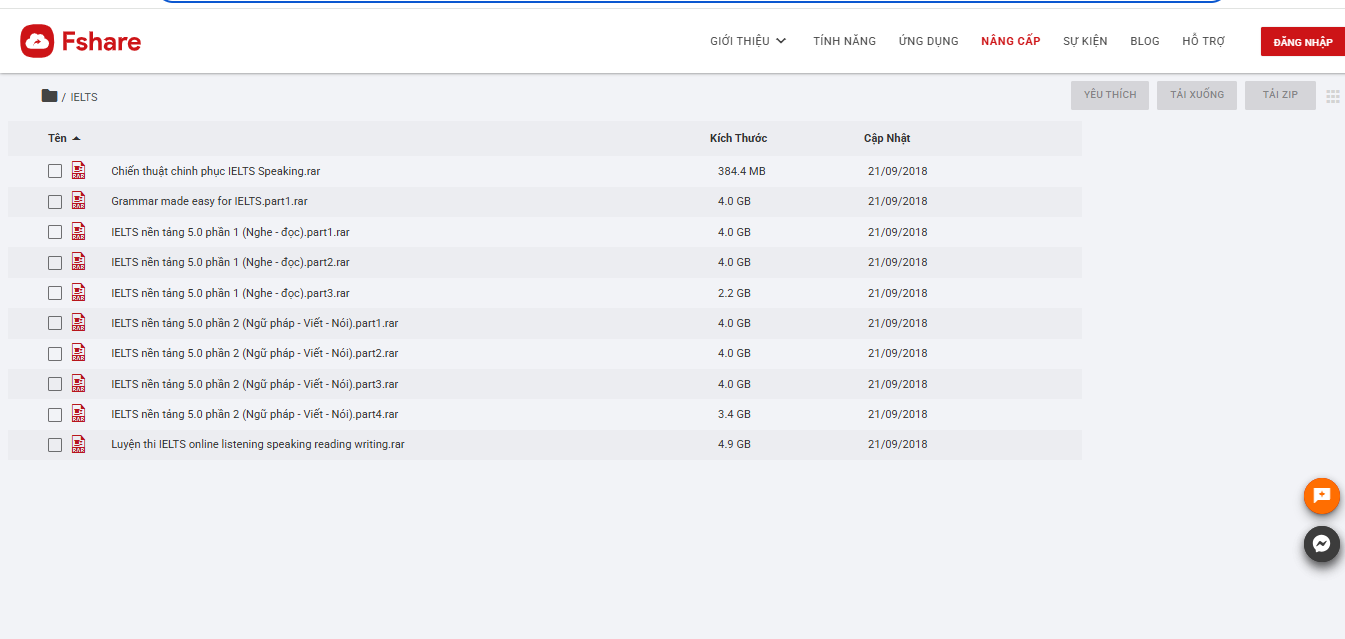Click the Fshare logo

tap(80, 41)
